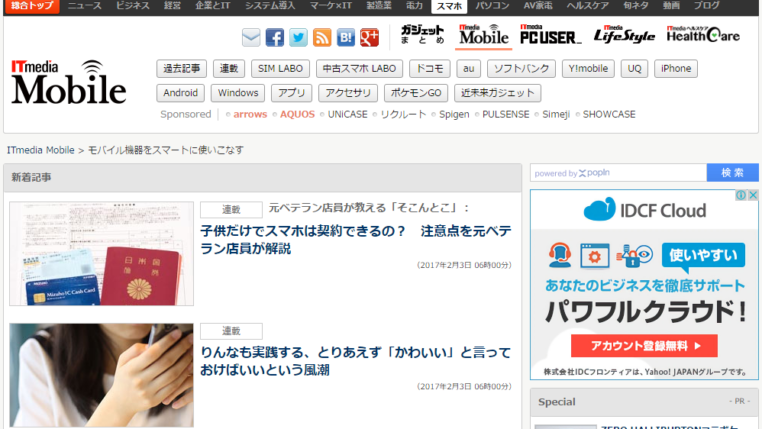Open the SHOWCASE sponsored link
Image resolution: width=762 pixels, height=429 pixels.
click(609, 114)
